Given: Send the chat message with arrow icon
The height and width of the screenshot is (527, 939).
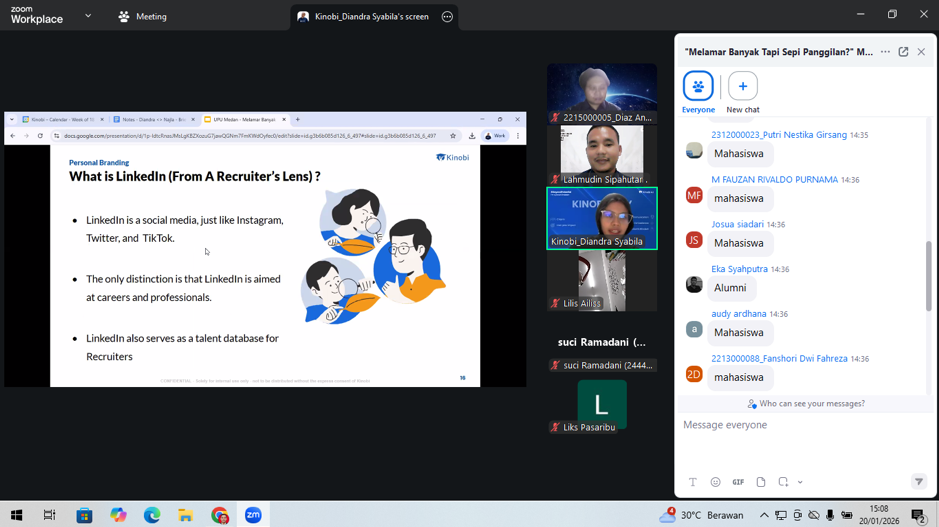Looking at the screenshot, I should [918, 482].
